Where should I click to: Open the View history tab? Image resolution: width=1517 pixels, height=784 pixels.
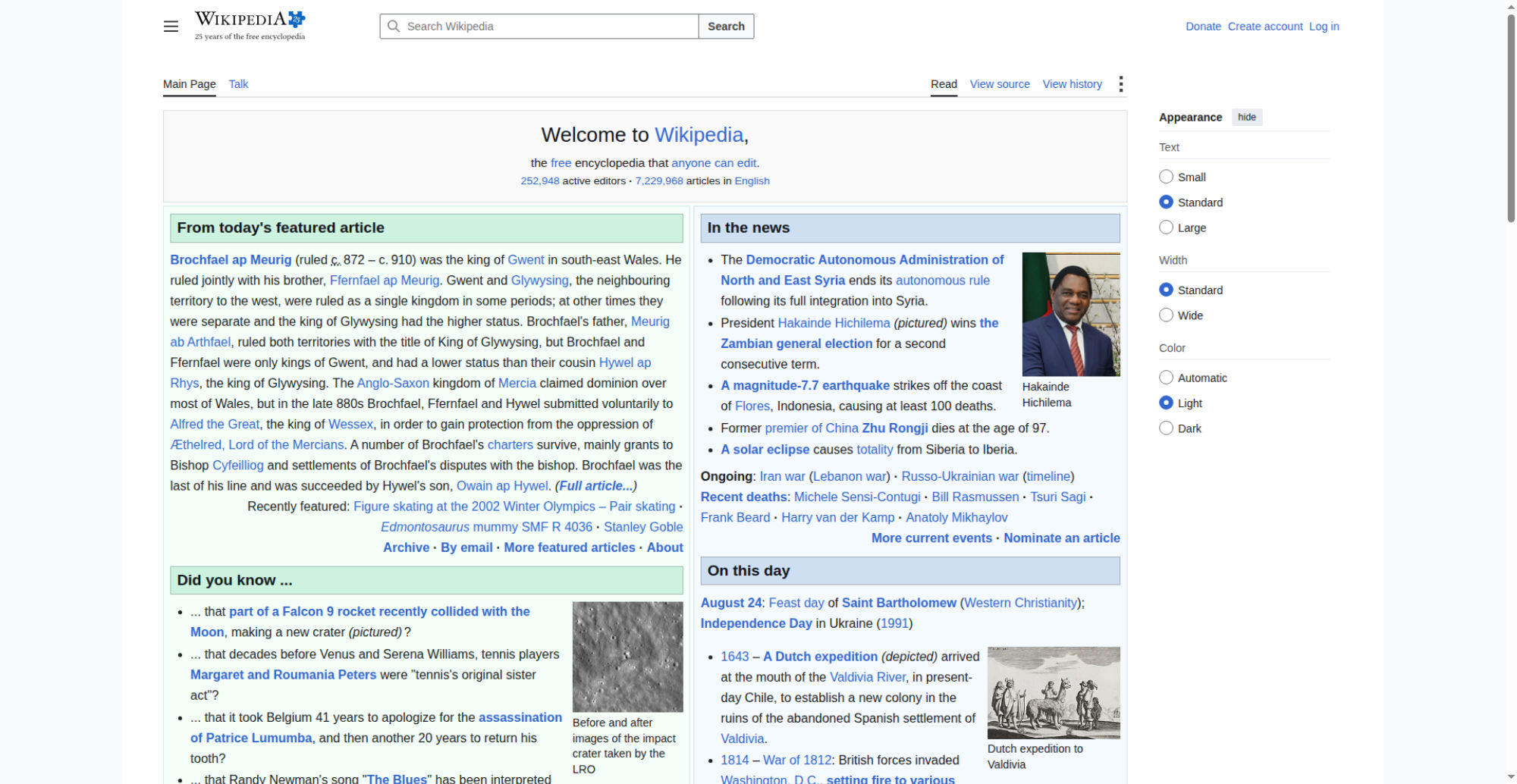[x=1072, y=84]
